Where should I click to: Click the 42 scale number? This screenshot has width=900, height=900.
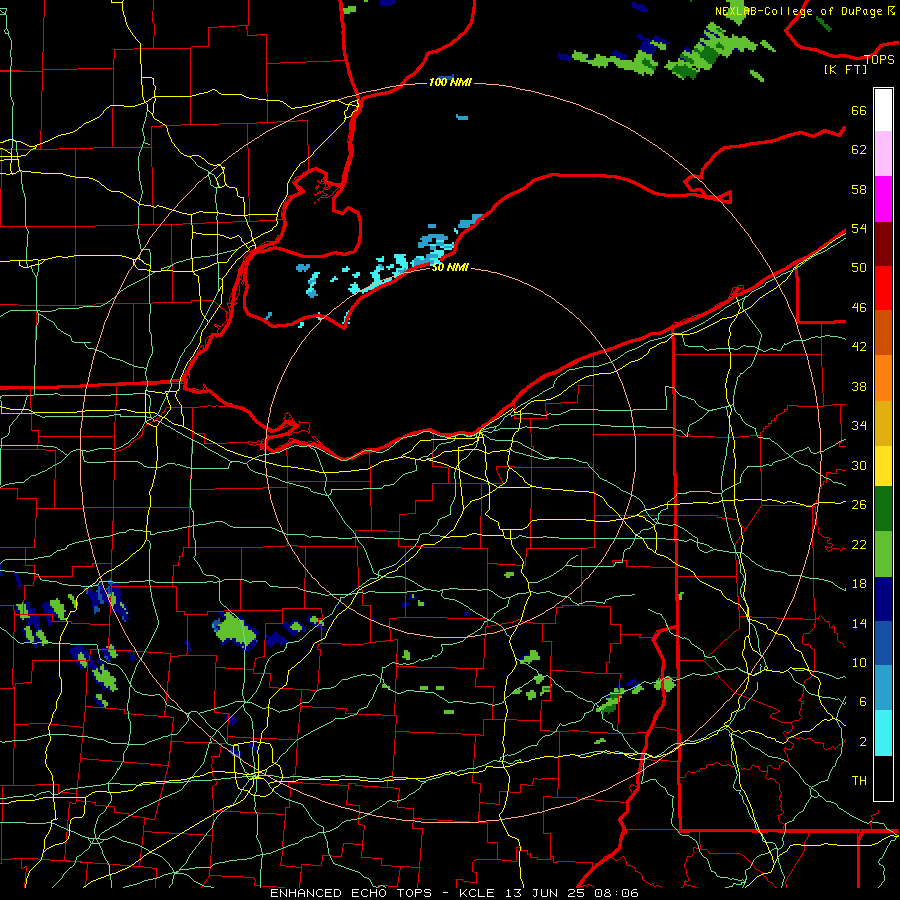pyautogui.click(x=859, y=347)
